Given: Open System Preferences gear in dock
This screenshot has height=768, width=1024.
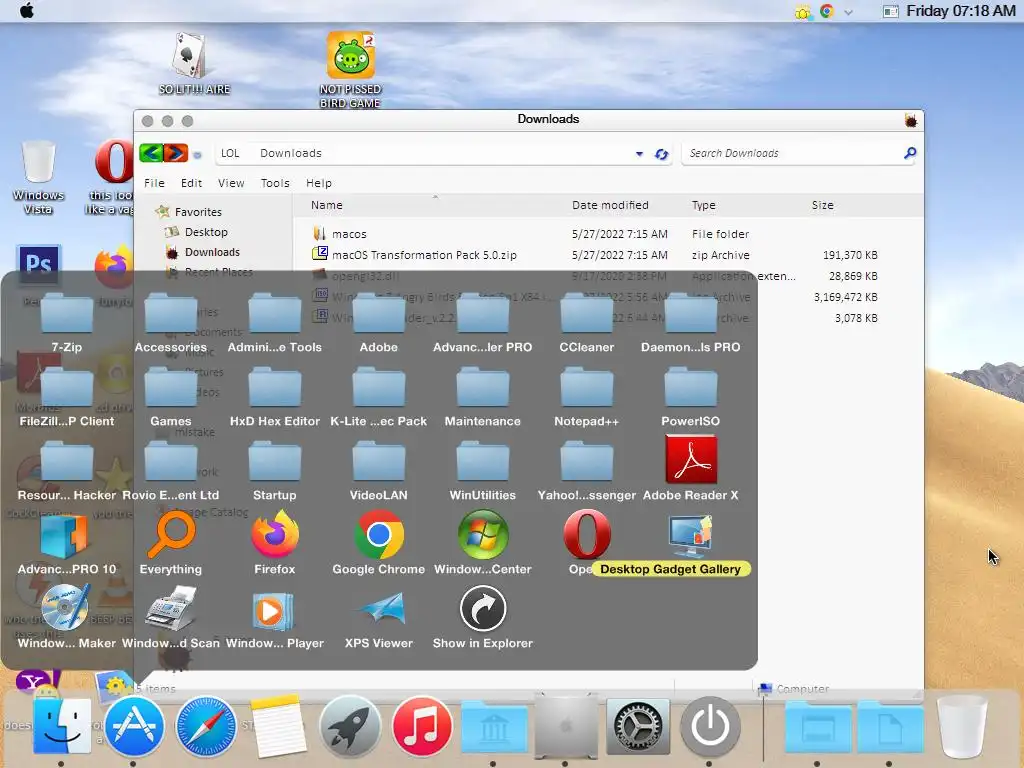Looking at the screenshot, I should click(637, 726).
